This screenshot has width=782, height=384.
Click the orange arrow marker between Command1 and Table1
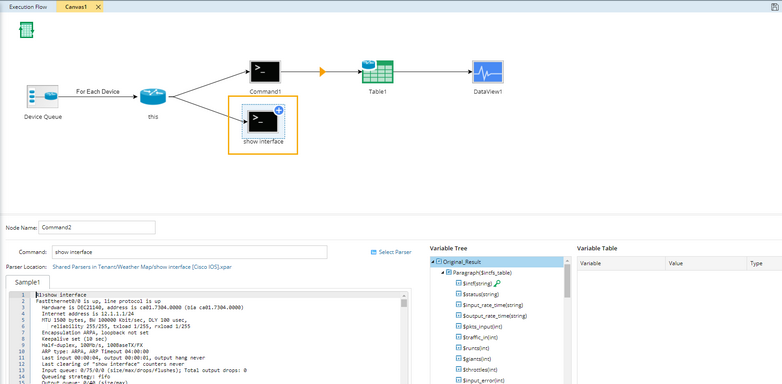322,72
